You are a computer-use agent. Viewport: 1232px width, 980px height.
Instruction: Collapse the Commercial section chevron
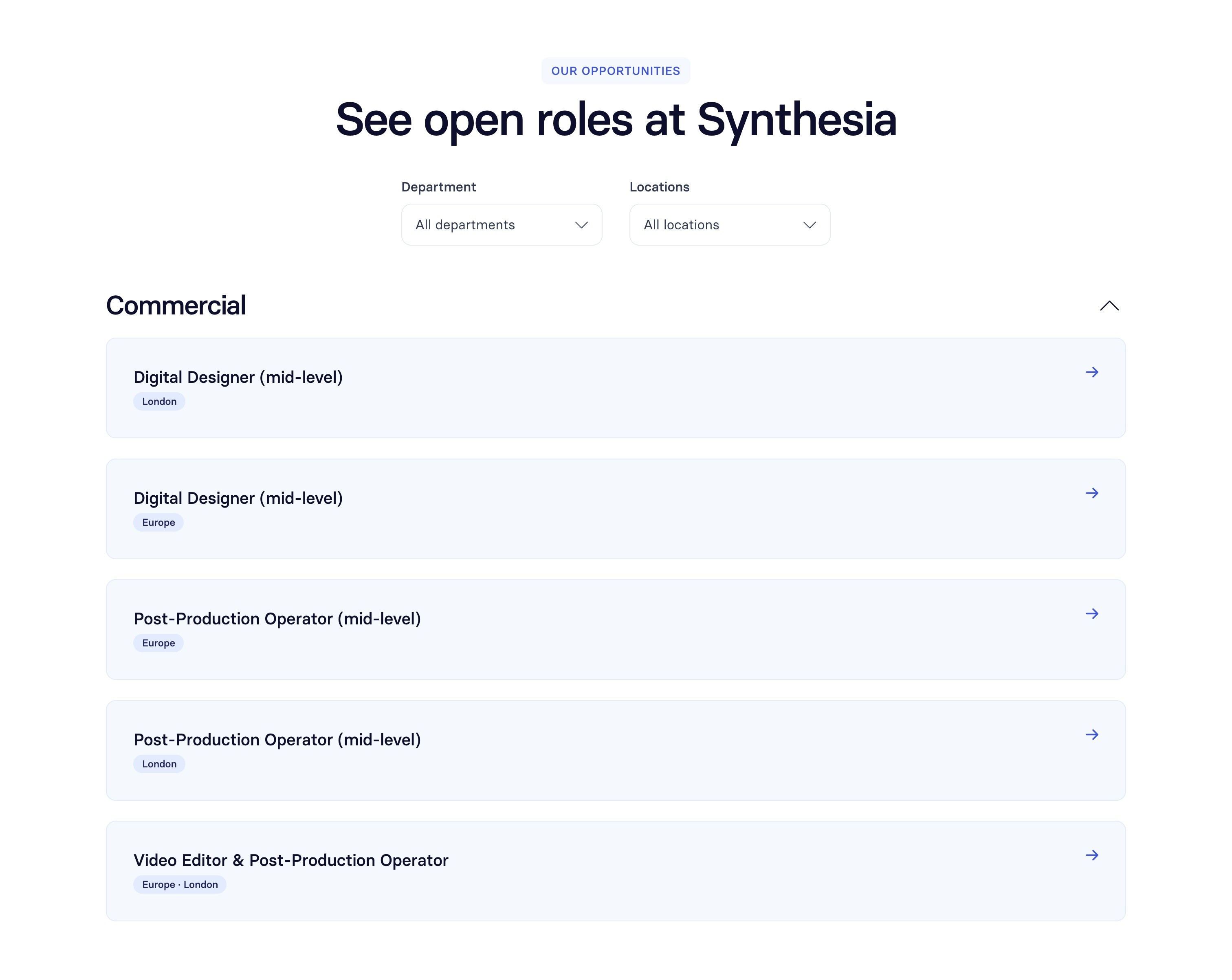tap(1109, 306)
